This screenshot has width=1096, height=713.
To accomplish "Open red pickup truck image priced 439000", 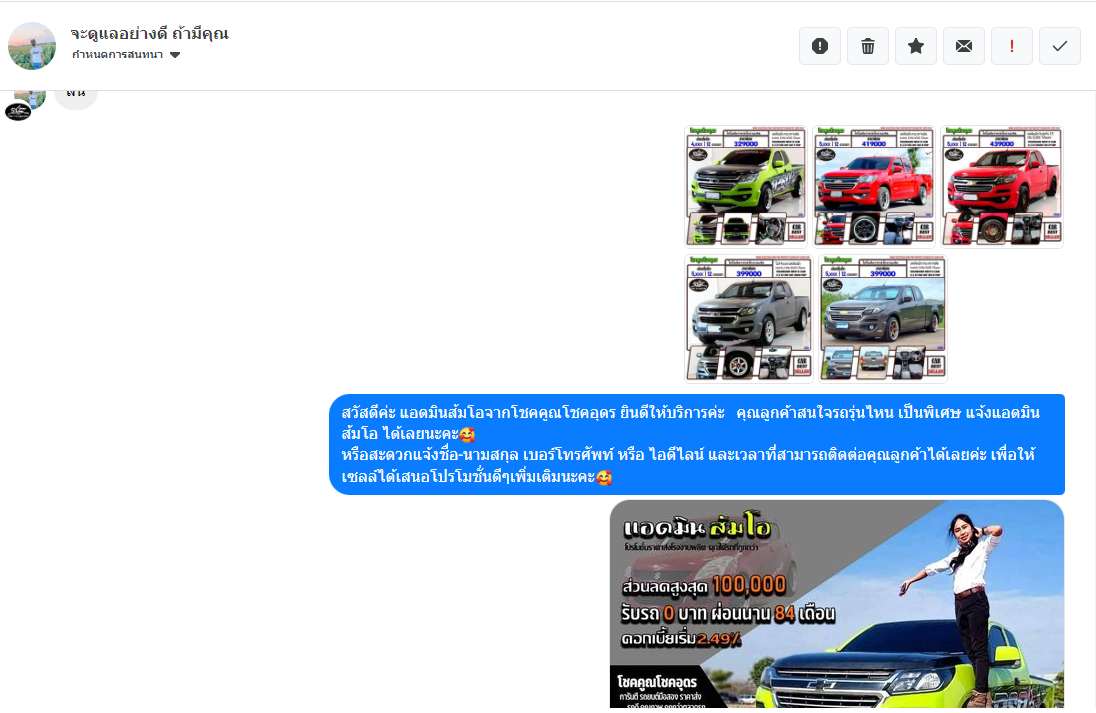I will tap(1002, 187).
